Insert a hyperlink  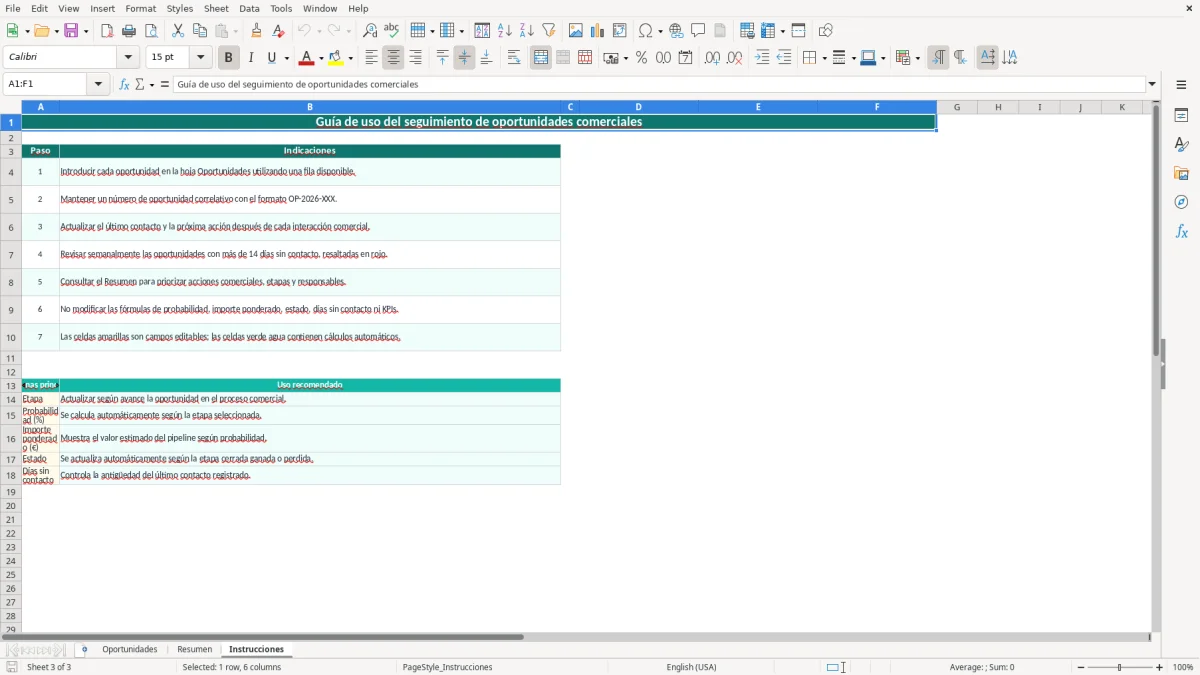click(x=677, y=31)
